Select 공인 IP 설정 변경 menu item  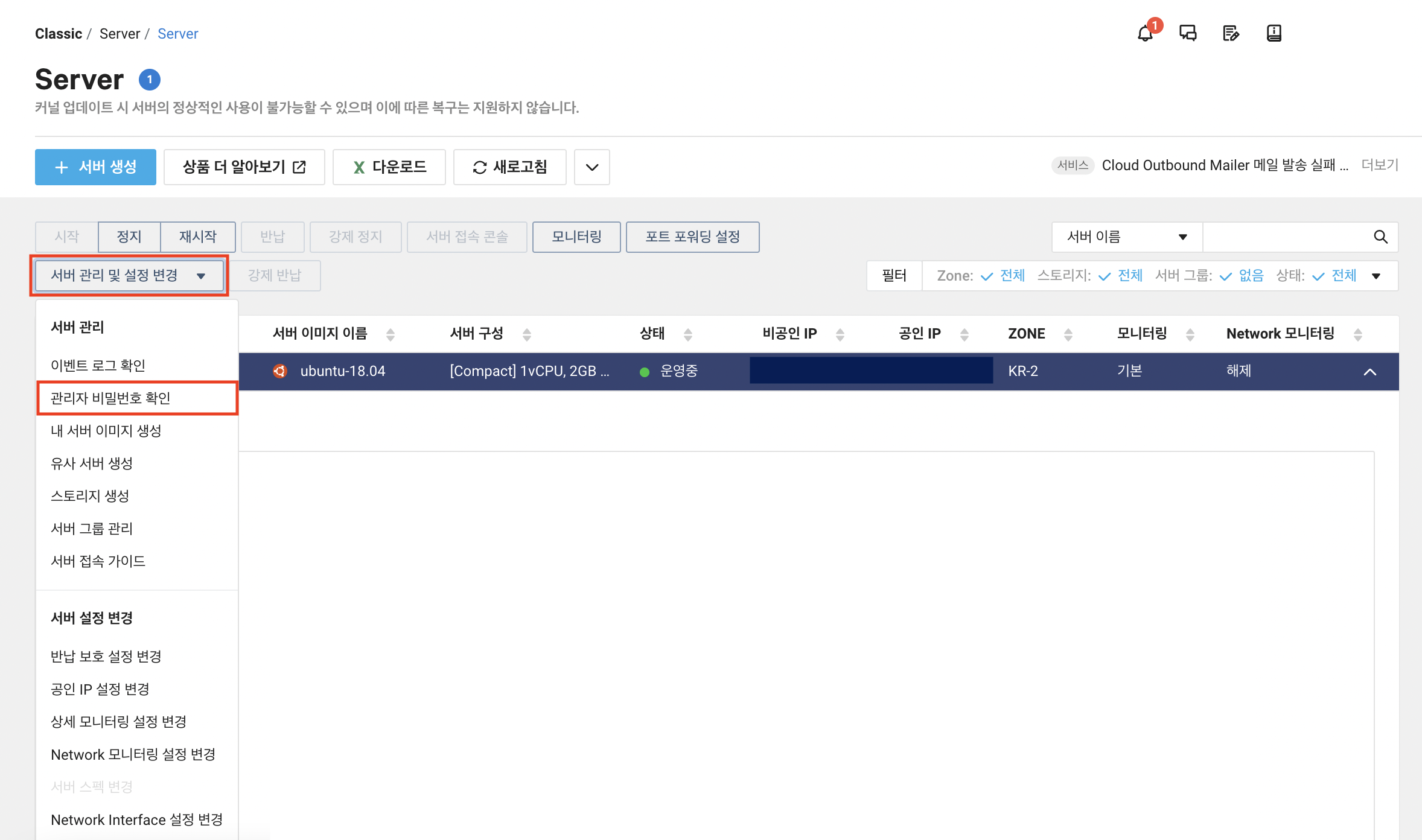(100, 689)
